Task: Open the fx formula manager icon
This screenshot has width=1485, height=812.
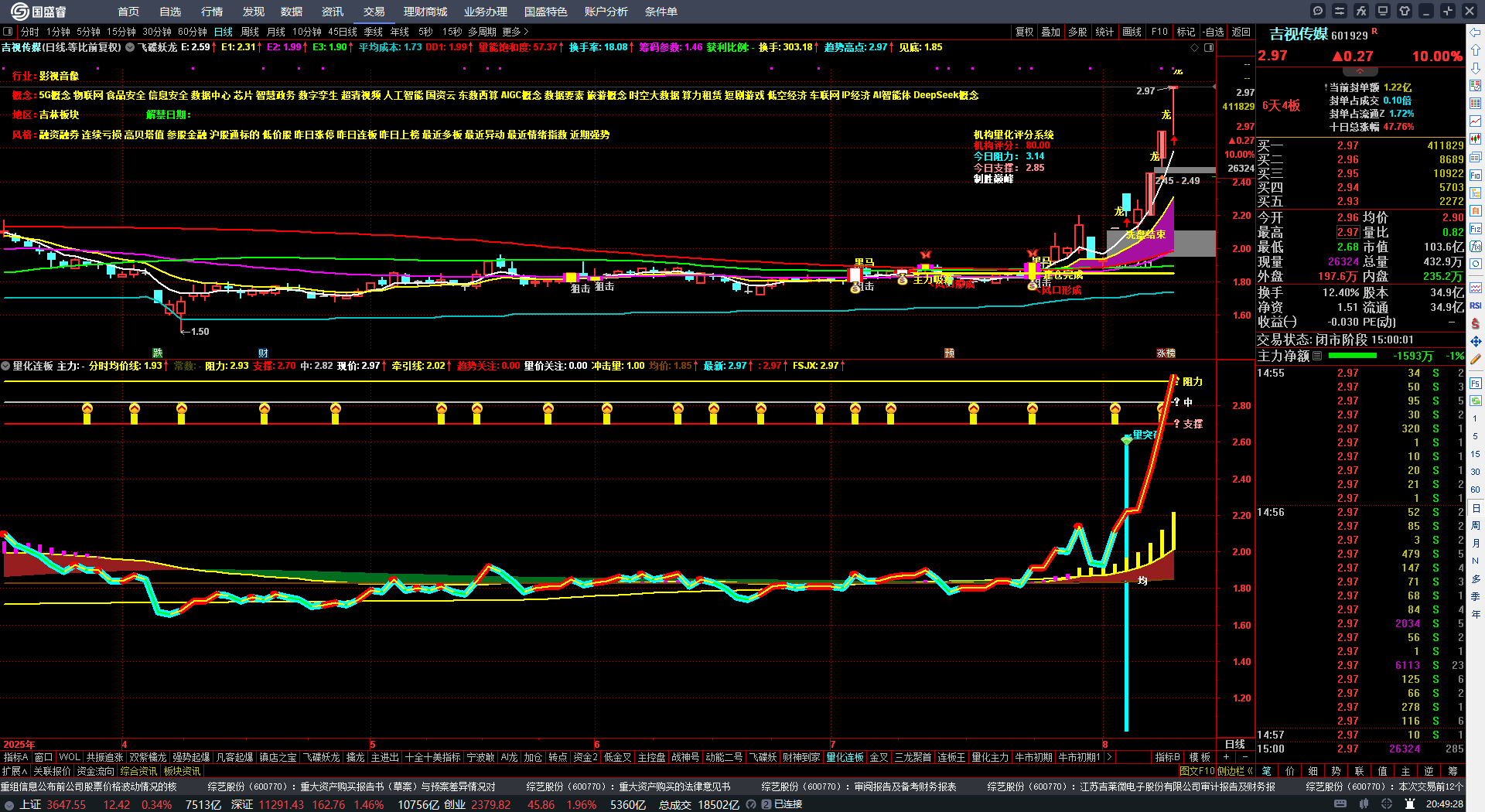Action: (x=1361, y=11)
